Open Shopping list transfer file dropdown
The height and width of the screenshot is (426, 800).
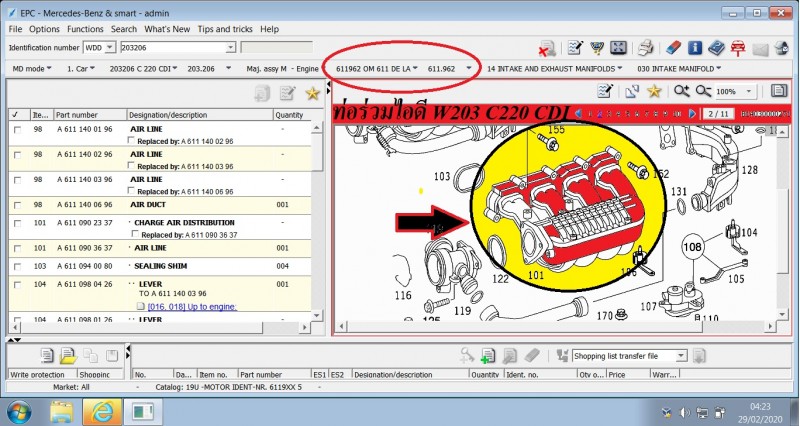[x=681, y=356]
